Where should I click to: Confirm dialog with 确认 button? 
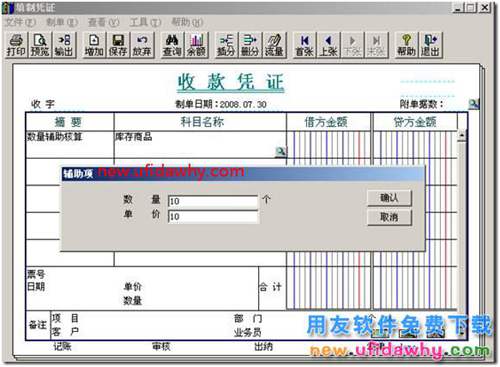tap(389, 198)
